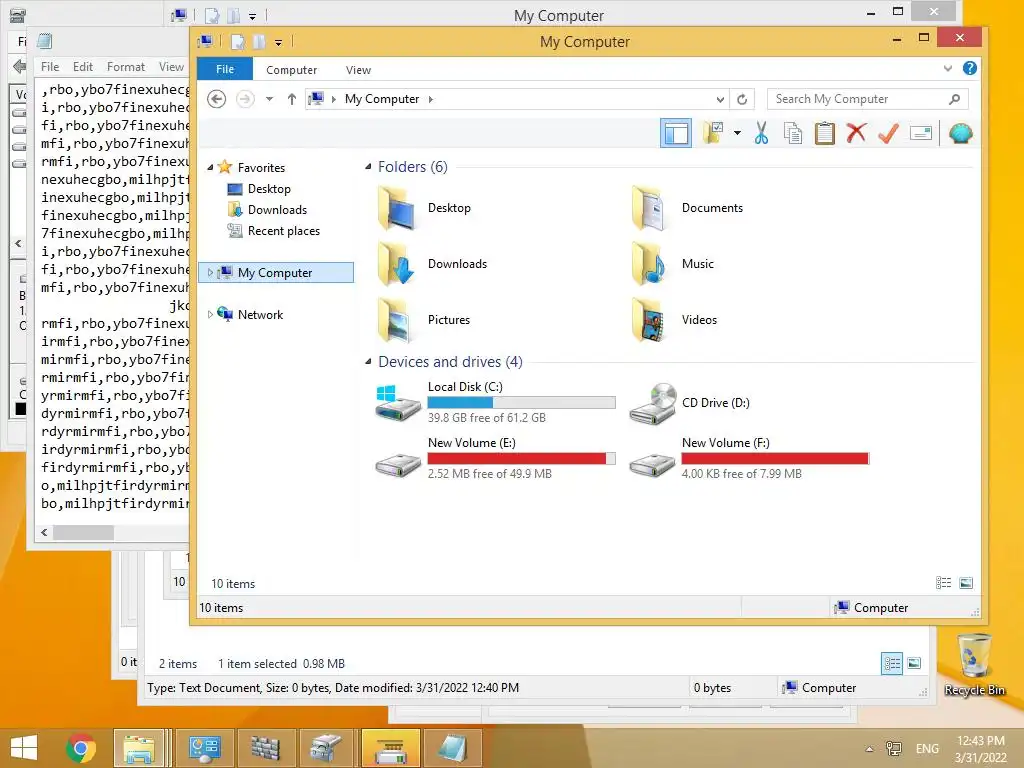The image size is (1024, 768).
Task: Select the New Volume (F:) drive icon
Action: click(x=652, y=465)
